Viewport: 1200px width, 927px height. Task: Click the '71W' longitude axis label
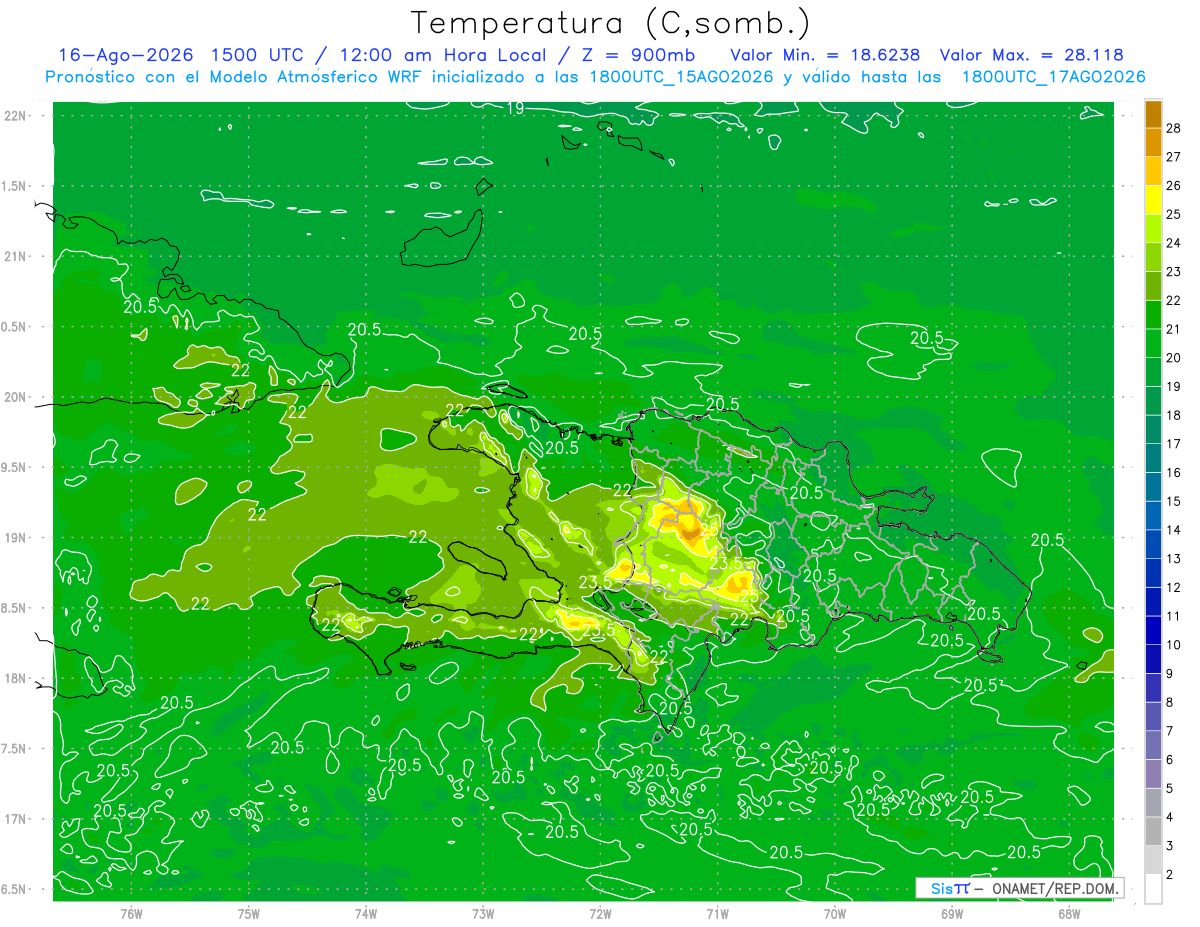(x=717, y=914)
